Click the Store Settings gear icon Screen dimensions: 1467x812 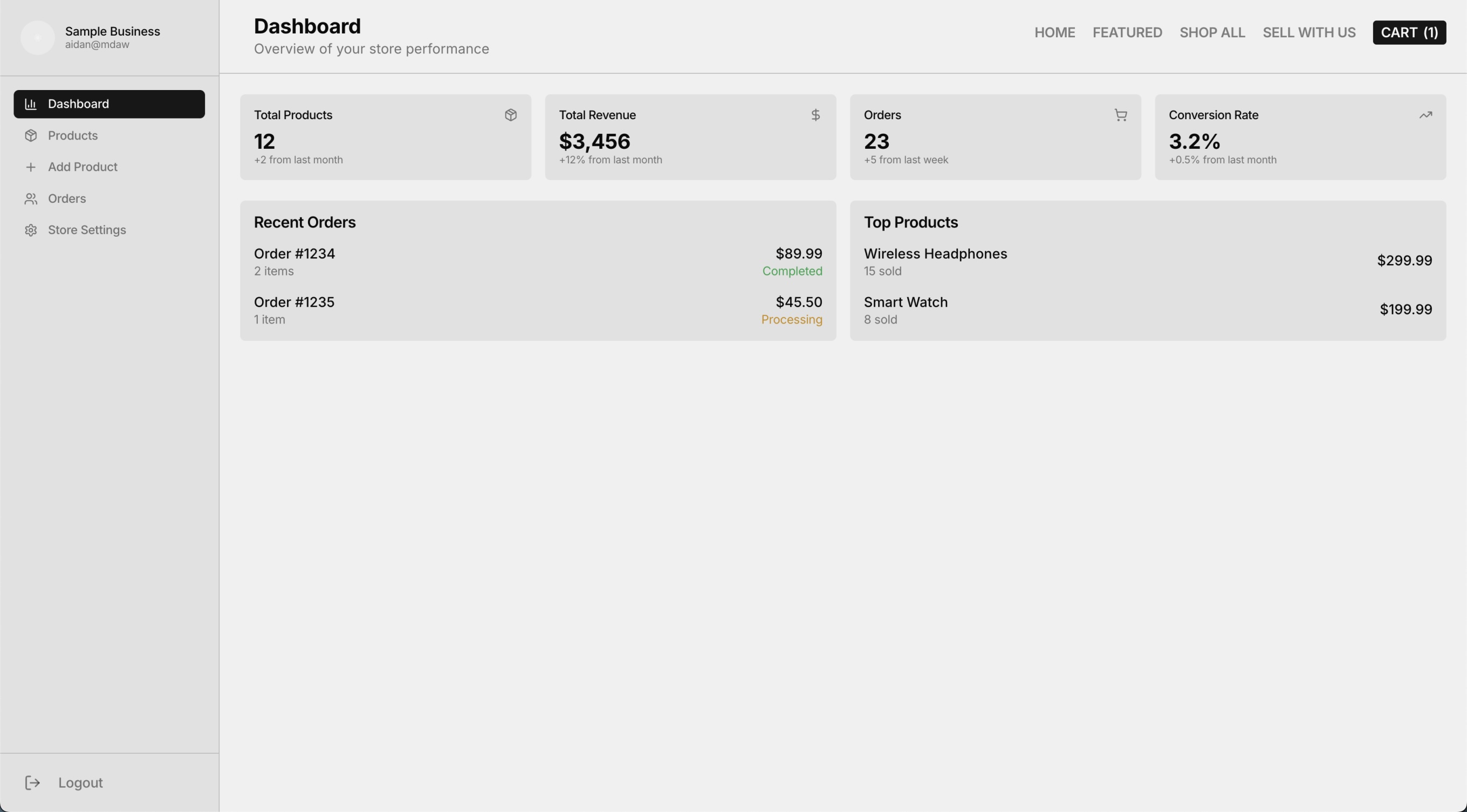click(x=31, y=230)
